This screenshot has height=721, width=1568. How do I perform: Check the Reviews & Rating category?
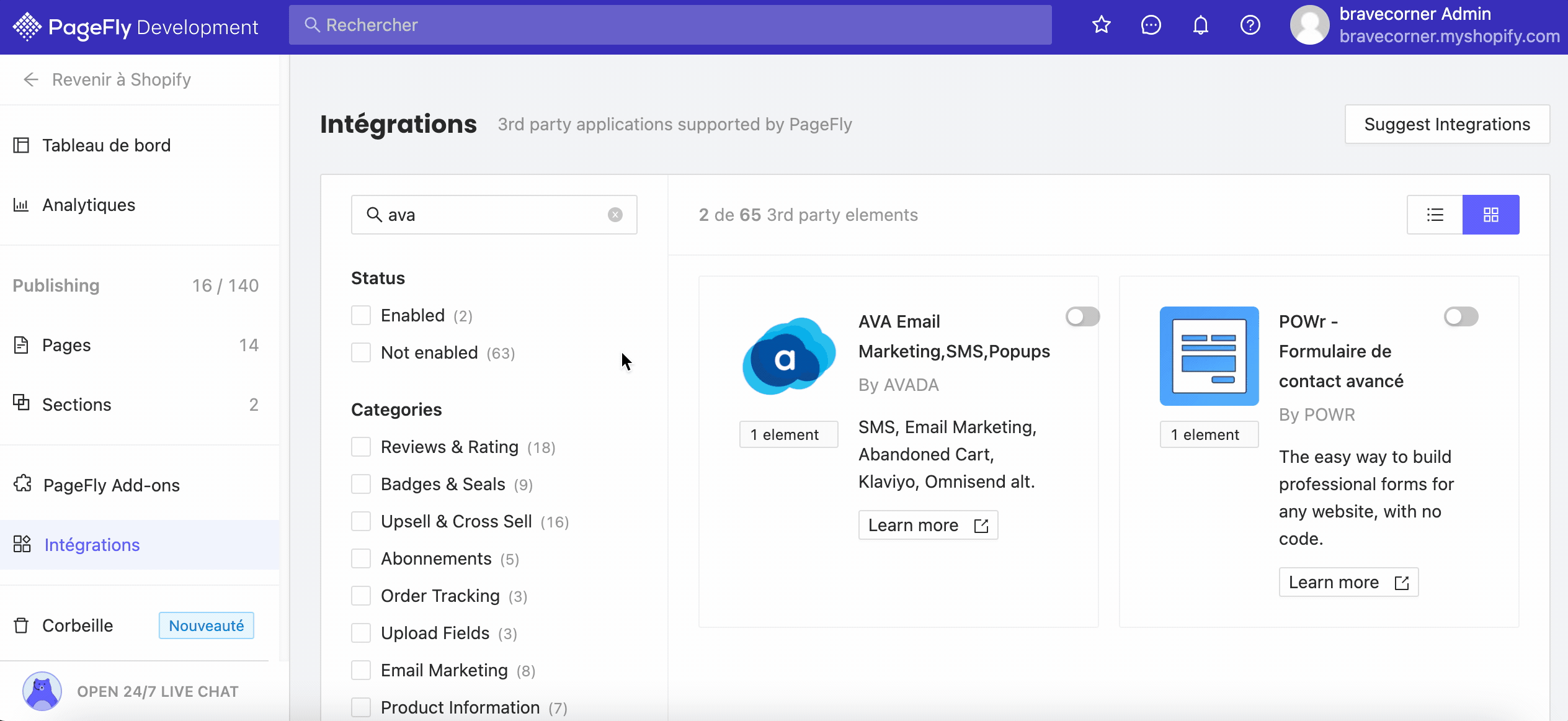pyautogui.click(x=361, y=447)
